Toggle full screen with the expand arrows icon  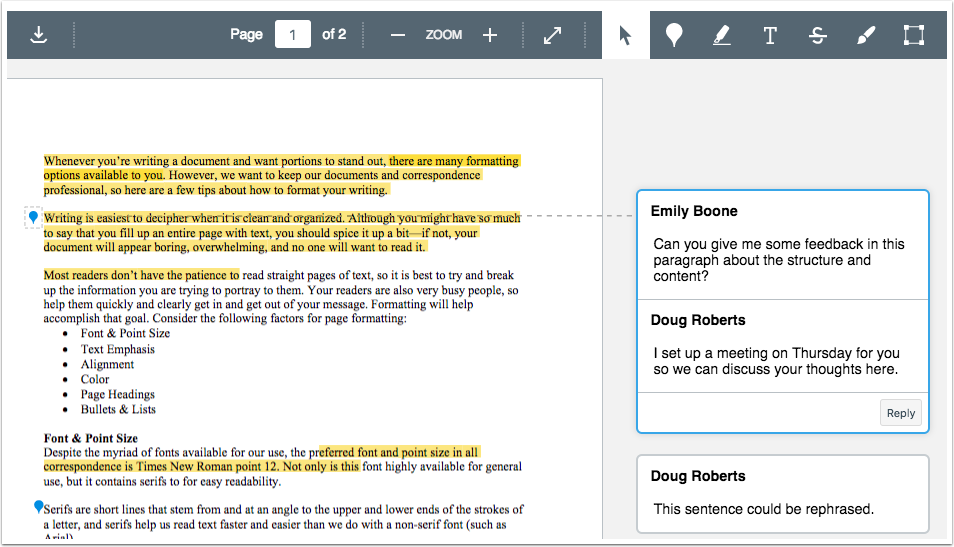552,35
